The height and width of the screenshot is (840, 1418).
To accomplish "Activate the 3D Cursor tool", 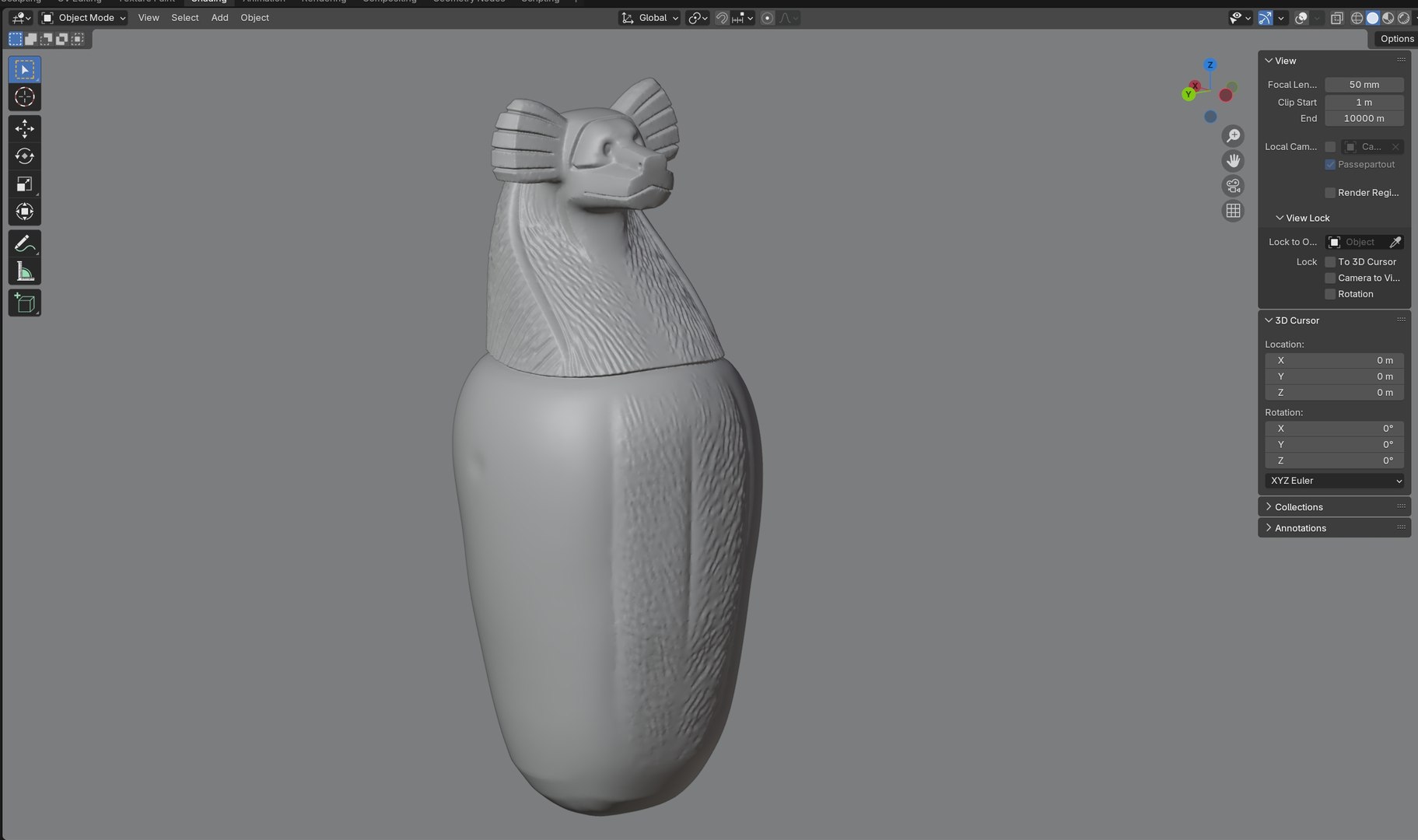I will coord(25,97).
